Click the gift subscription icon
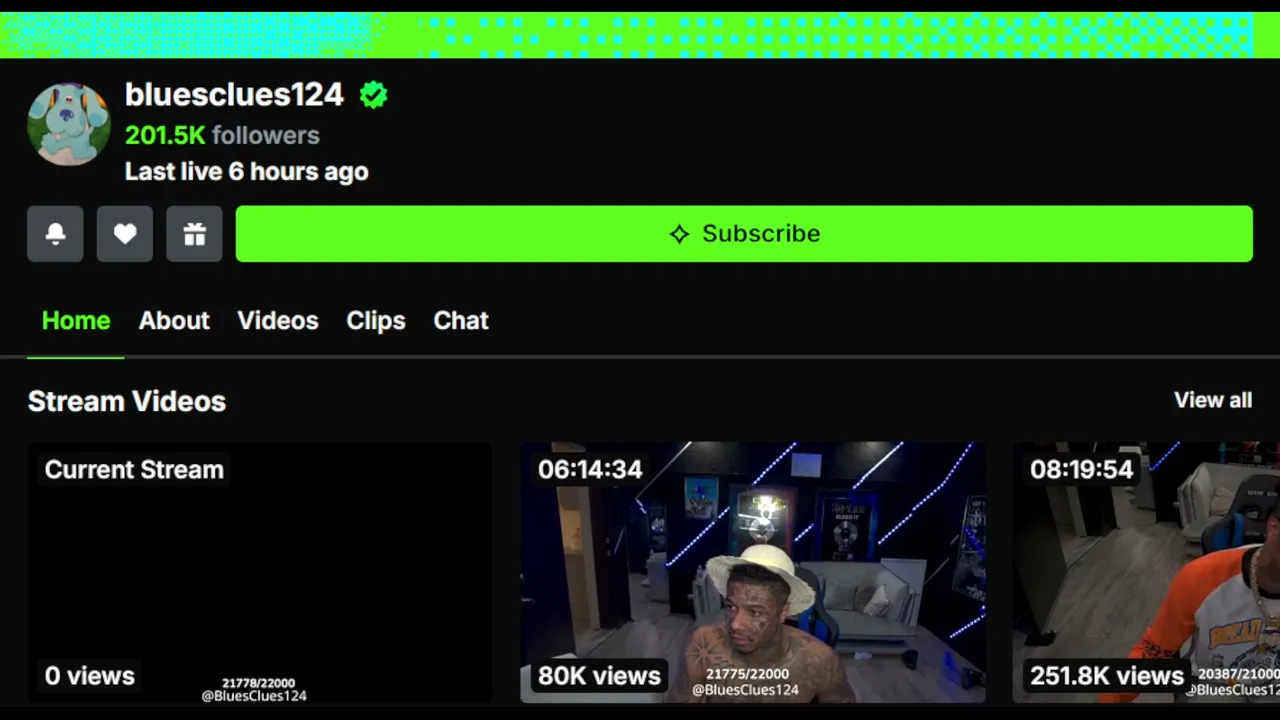Image resolution: width=1280 pixels, height=720 pixels. (195, 234)
